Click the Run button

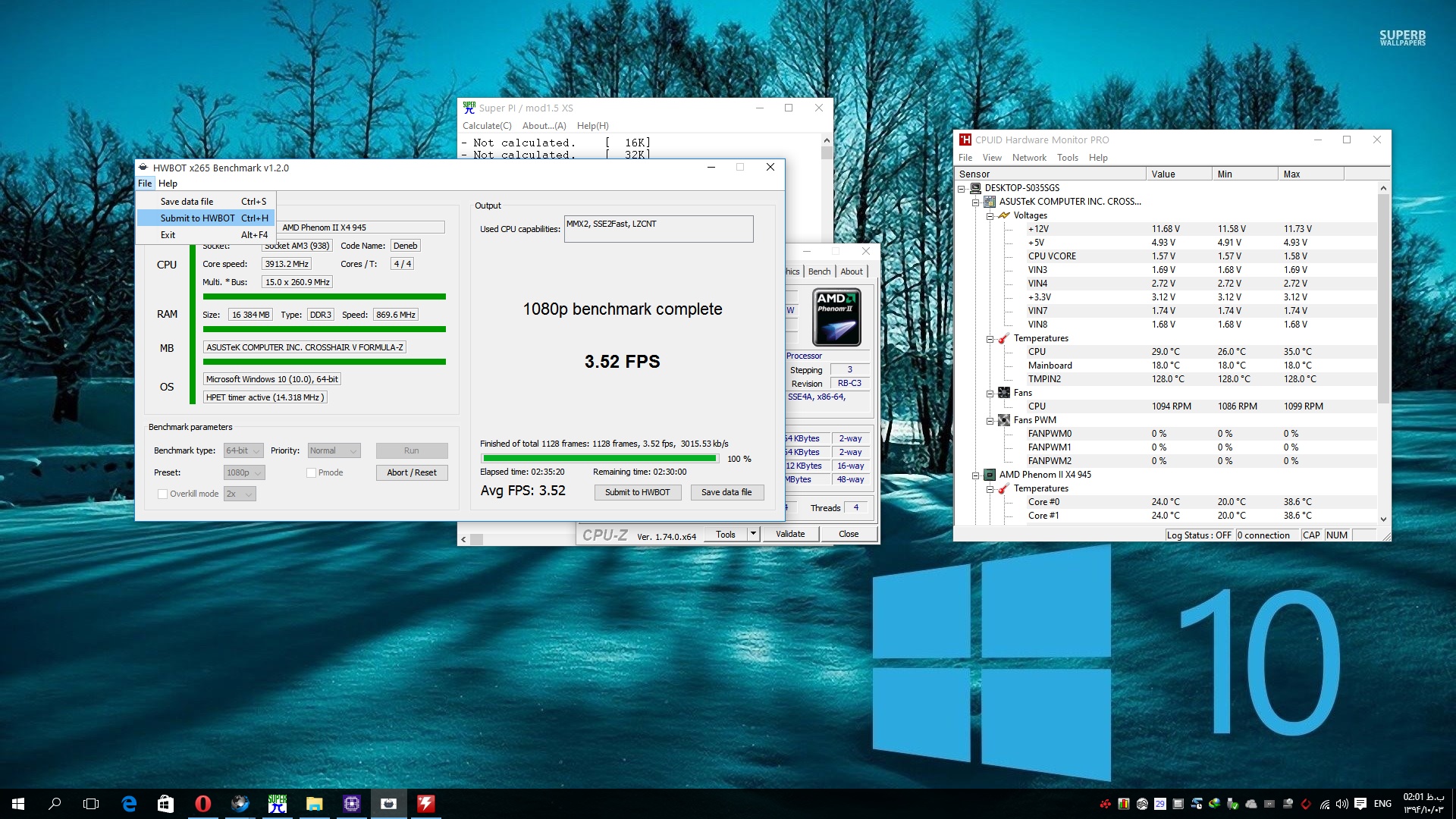(x=412, y=450)
